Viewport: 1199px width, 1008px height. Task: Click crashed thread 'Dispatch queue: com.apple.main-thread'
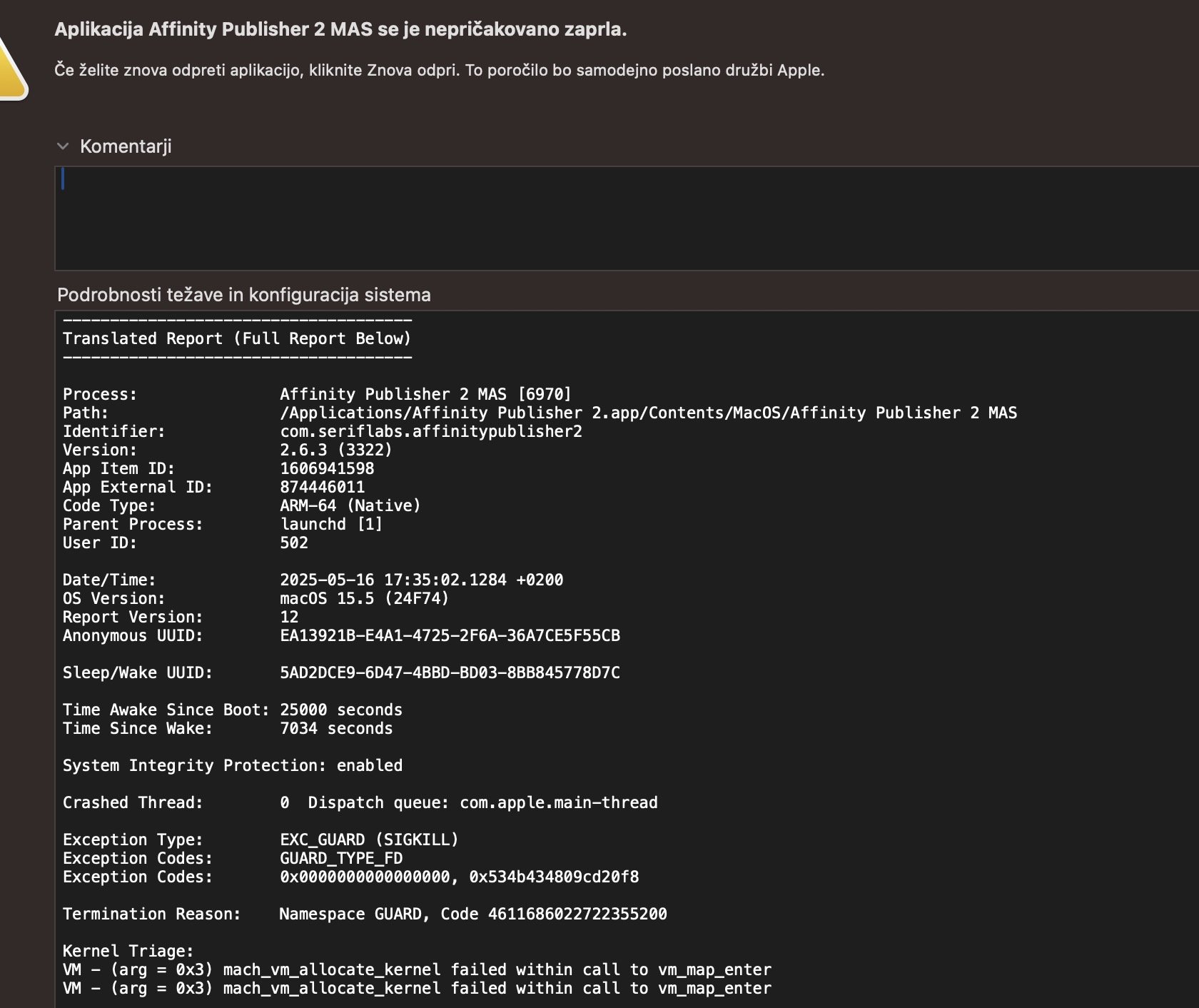482,802
